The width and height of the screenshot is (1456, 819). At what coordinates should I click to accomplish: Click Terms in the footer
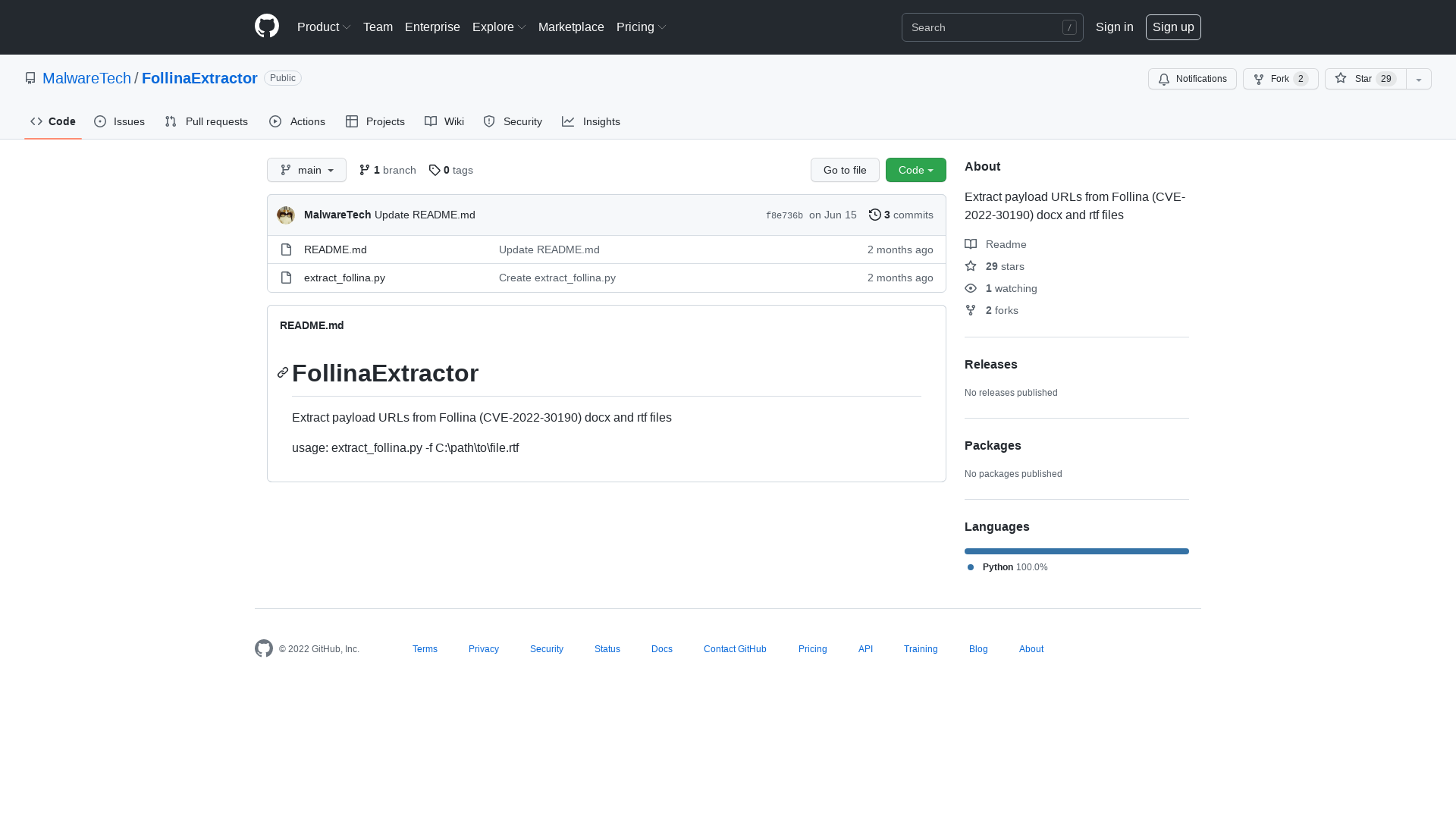tap(425, 649)
